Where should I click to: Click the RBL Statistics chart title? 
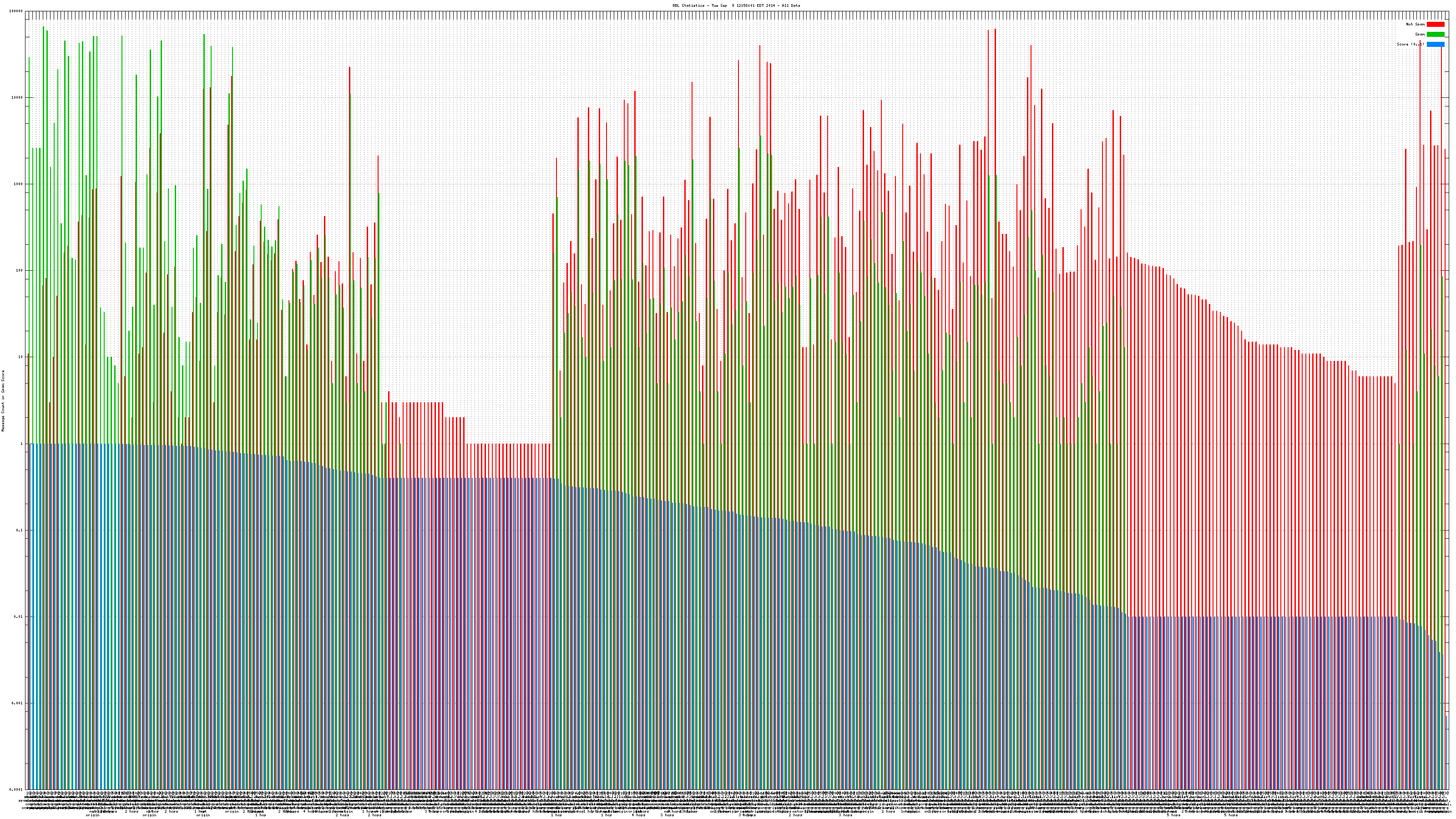pos(736,5)
